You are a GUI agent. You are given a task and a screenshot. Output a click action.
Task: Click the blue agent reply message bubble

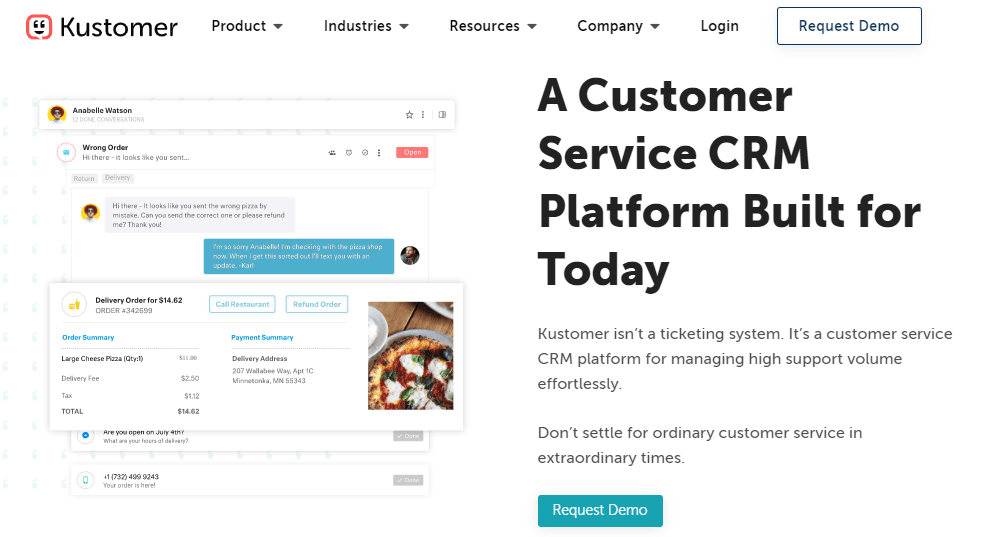299,256
